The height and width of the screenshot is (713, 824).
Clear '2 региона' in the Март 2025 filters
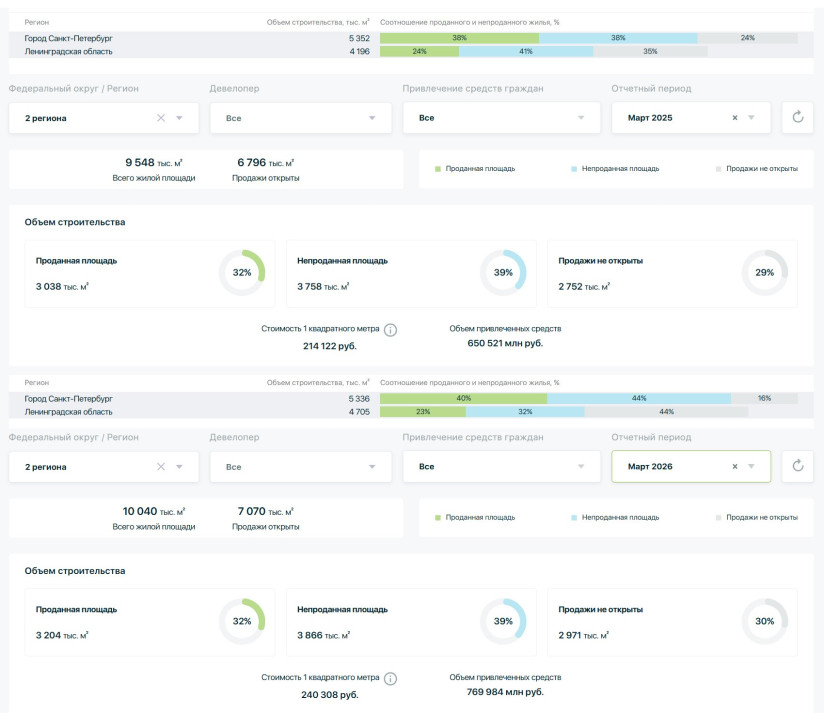(x=161, y=118)
